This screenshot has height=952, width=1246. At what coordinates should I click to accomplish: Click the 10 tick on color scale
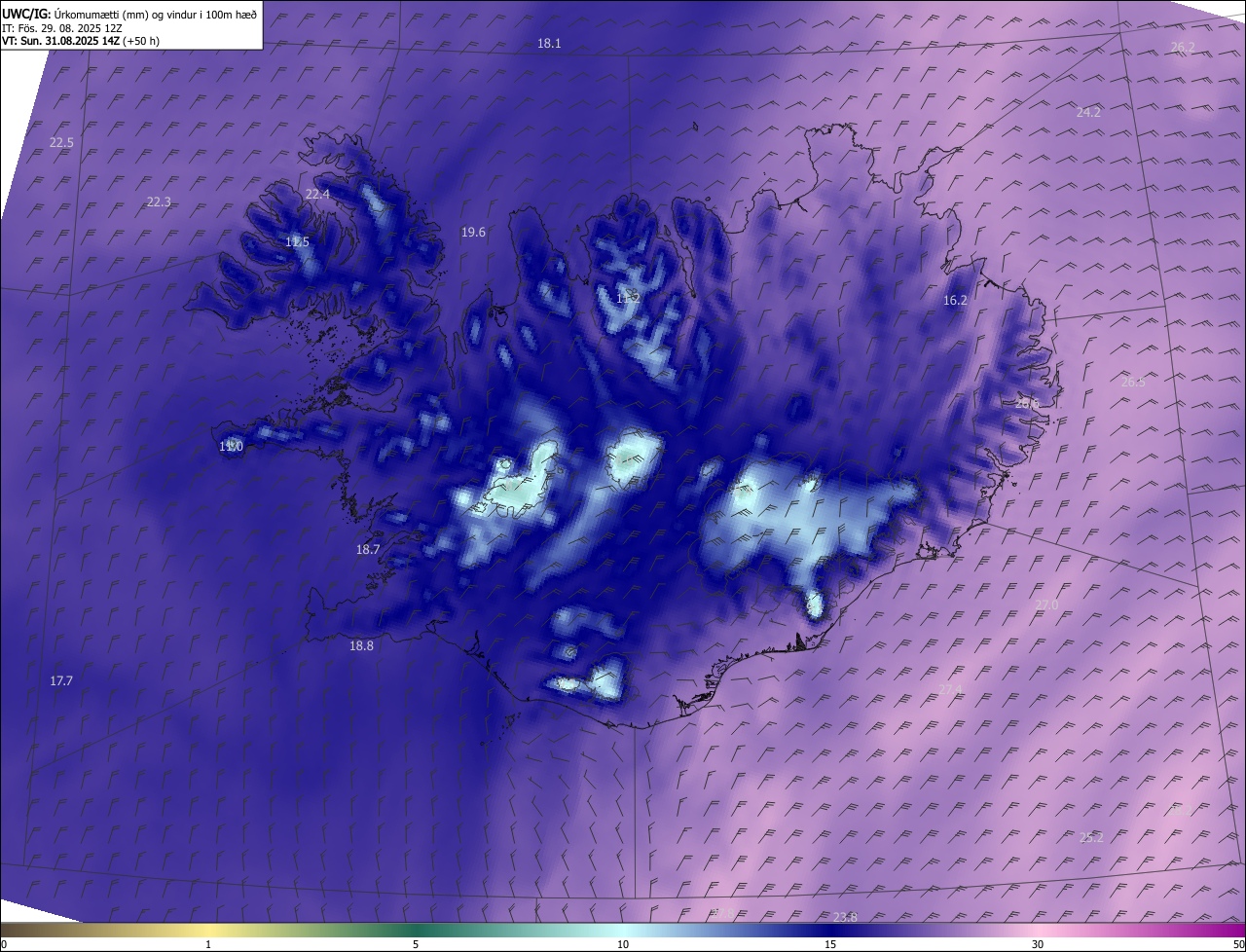tap(623, 945)
